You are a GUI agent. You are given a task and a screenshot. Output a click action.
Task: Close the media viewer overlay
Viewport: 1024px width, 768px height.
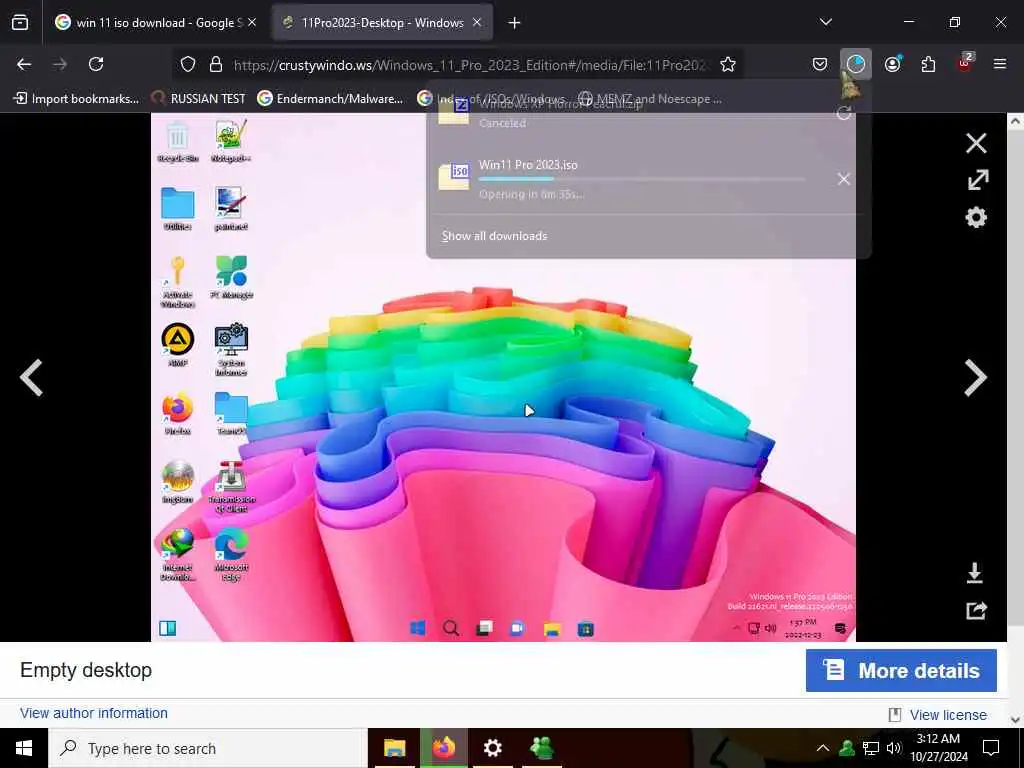(x=976, y=143)
